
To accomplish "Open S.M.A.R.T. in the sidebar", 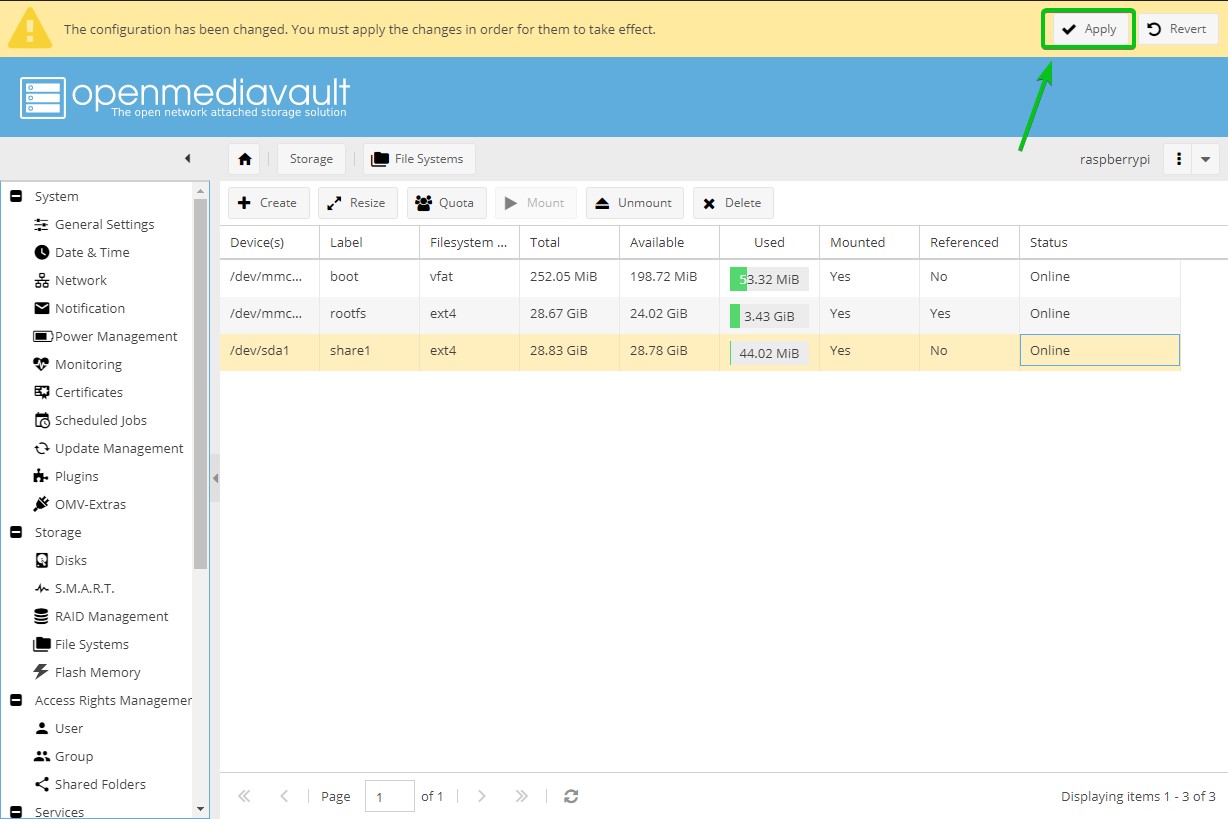I will [x=84, y=588].
